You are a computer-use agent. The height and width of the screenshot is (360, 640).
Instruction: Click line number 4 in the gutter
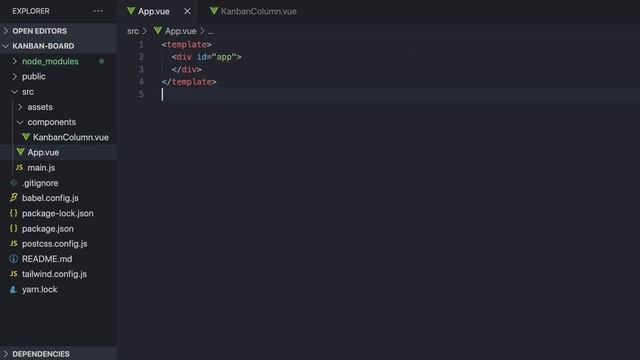point(141,82)
